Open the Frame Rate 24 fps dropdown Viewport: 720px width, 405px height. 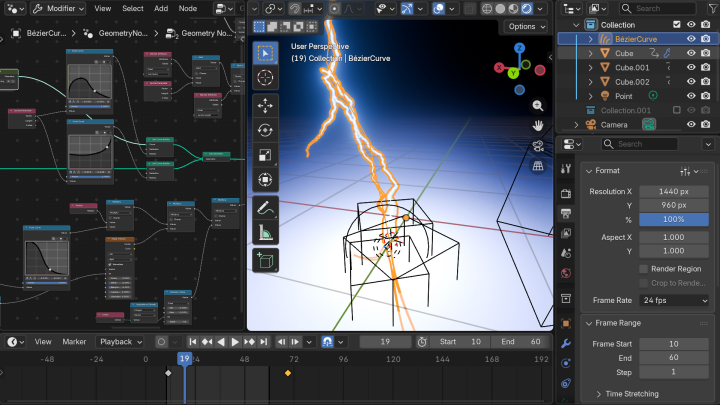tap(675, 300)
